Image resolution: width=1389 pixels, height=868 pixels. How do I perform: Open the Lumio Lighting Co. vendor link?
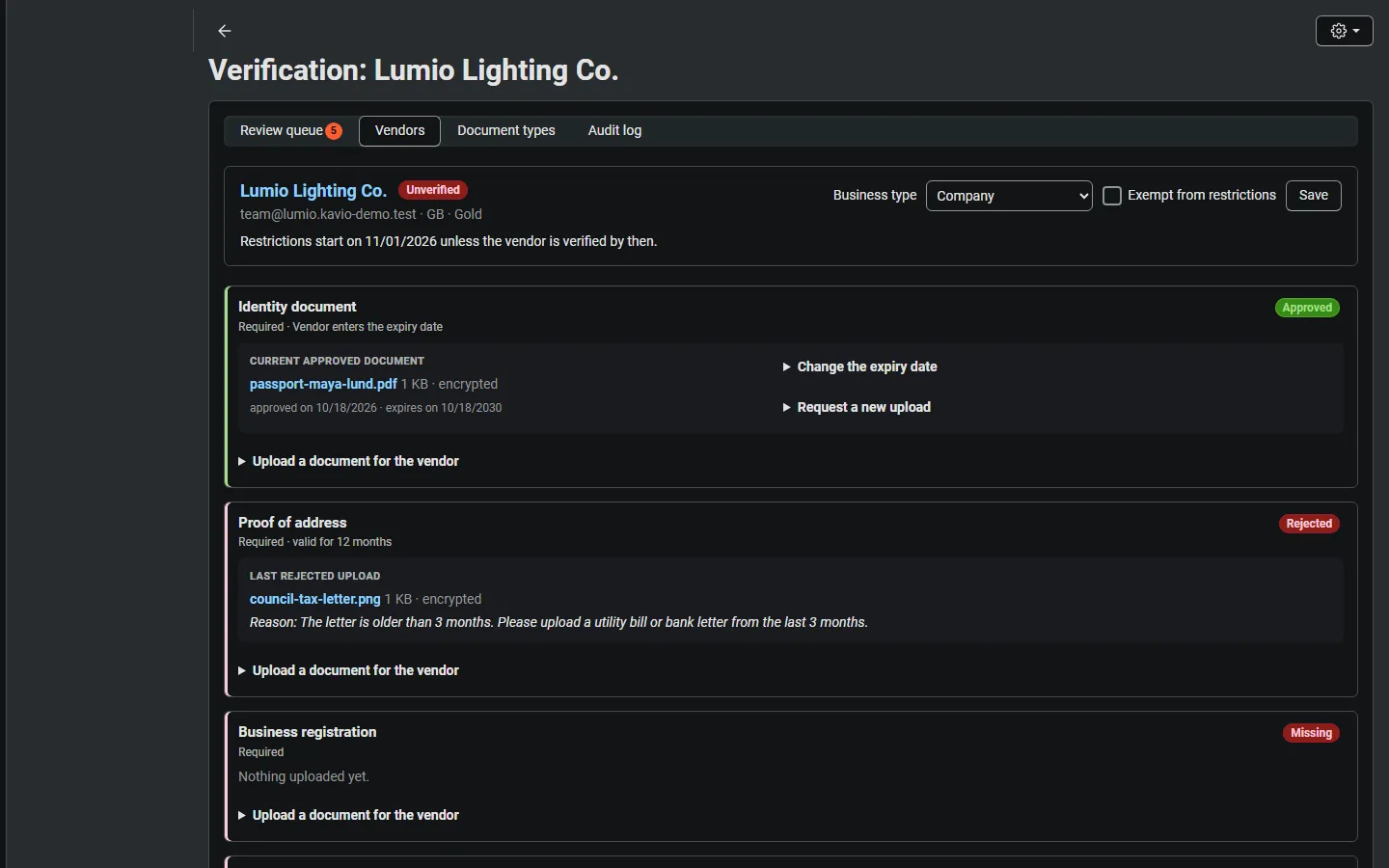(x=313, y=191)
